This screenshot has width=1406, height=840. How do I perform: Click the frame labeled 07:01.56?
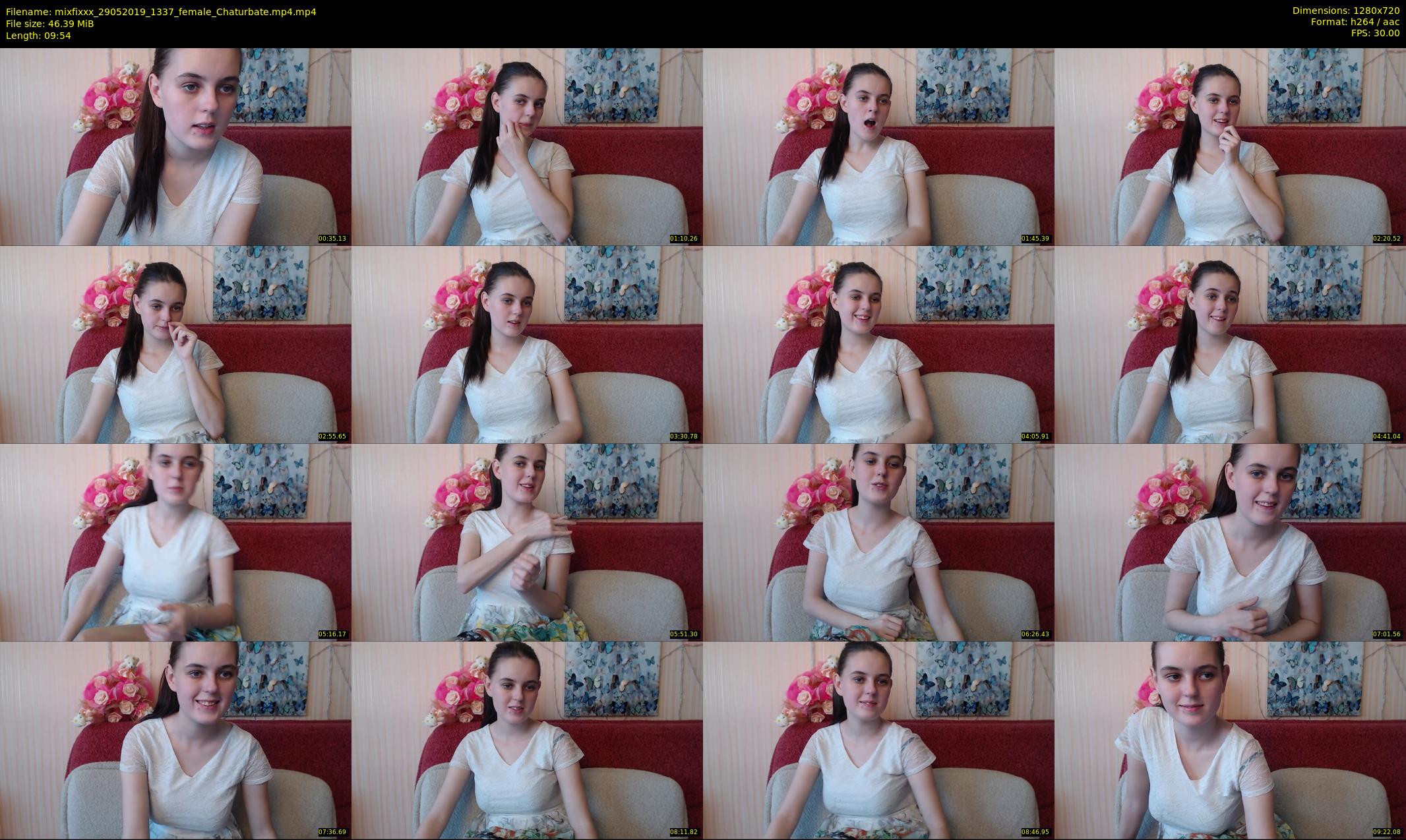(1230, 542)
